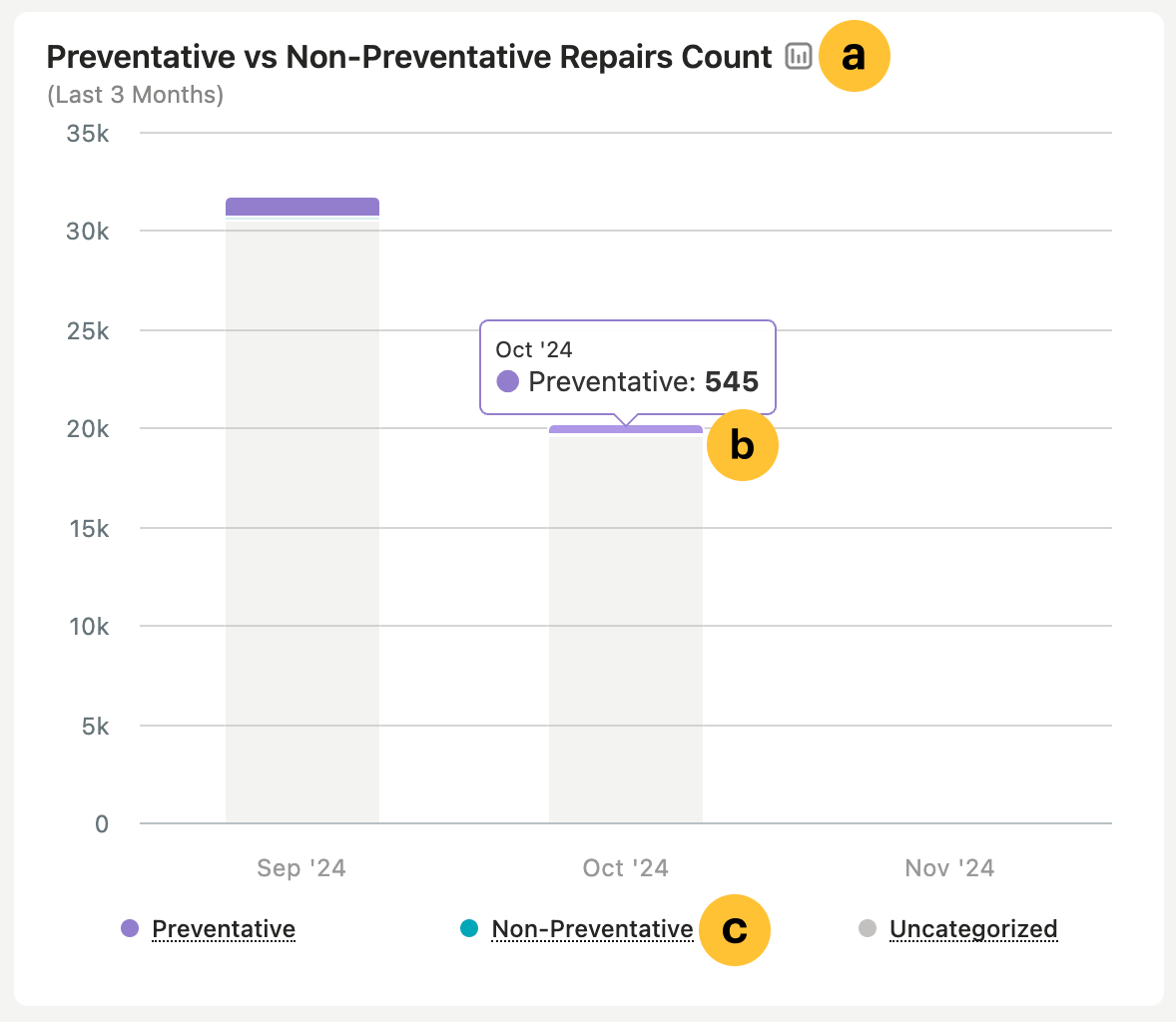Hide the Non-Preventative series
The height and width of the screenshot is (1022, 1176).
(591, 928)
